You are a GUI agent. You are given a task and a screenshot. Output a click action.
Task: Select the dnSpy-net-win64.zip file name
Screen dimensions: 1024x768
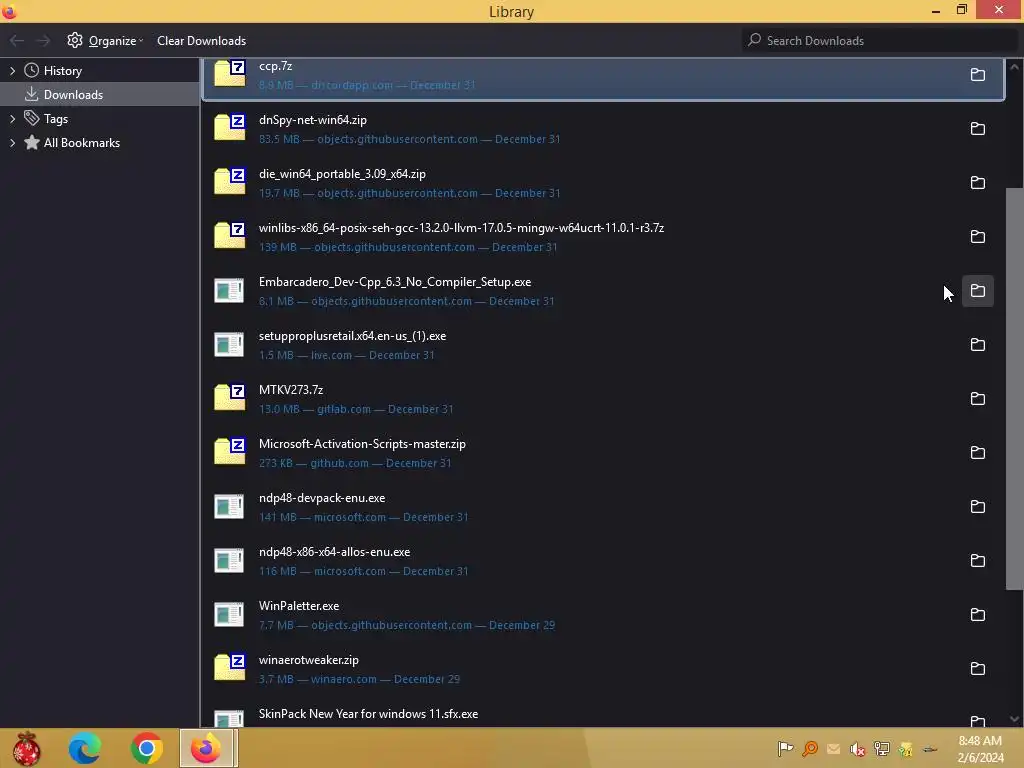(x=313, y=120)
